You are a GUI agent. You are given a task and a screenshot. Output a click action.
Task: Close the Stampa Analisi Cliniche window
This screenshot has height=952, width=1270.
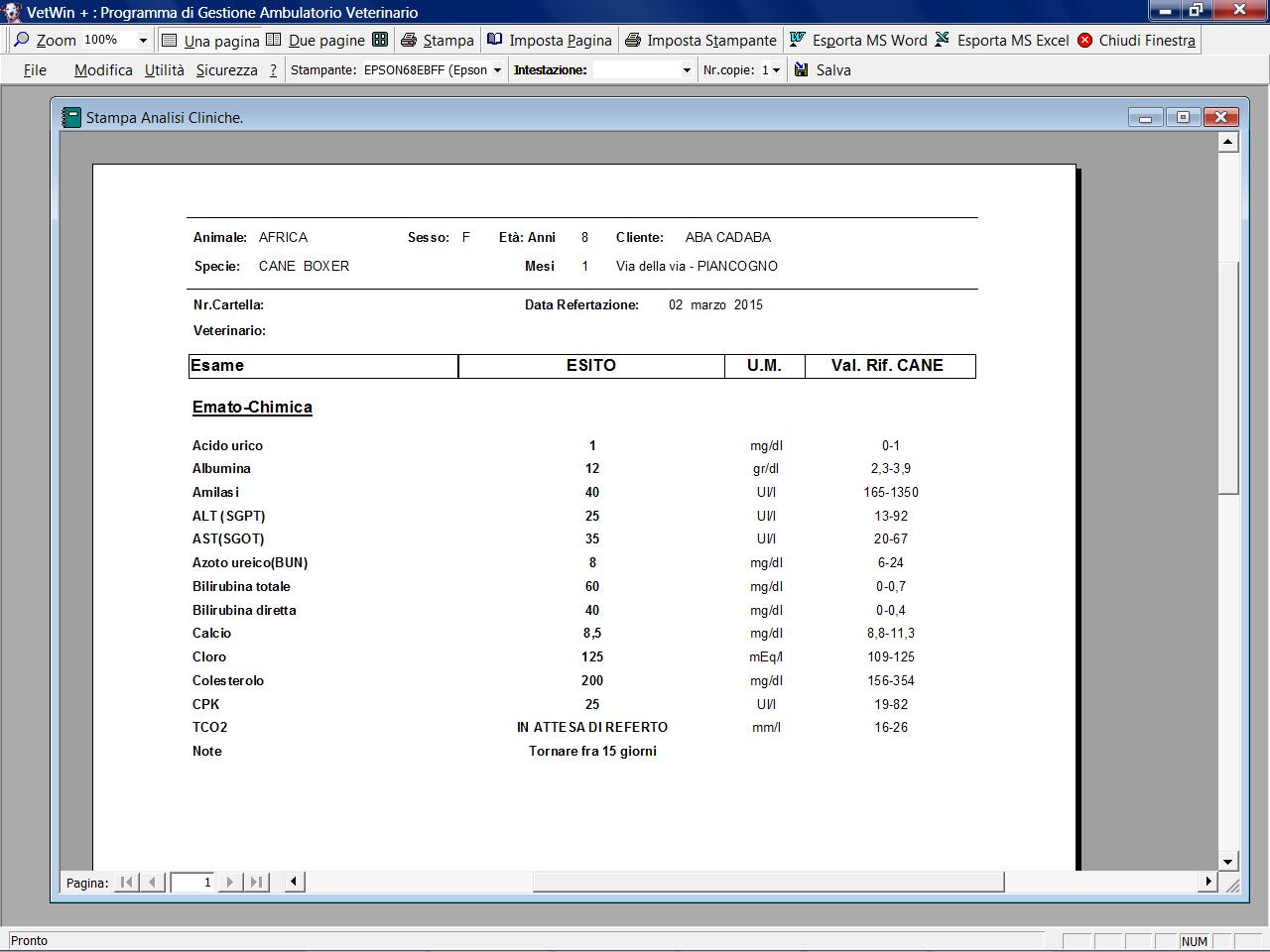(x=1220, y=117)
